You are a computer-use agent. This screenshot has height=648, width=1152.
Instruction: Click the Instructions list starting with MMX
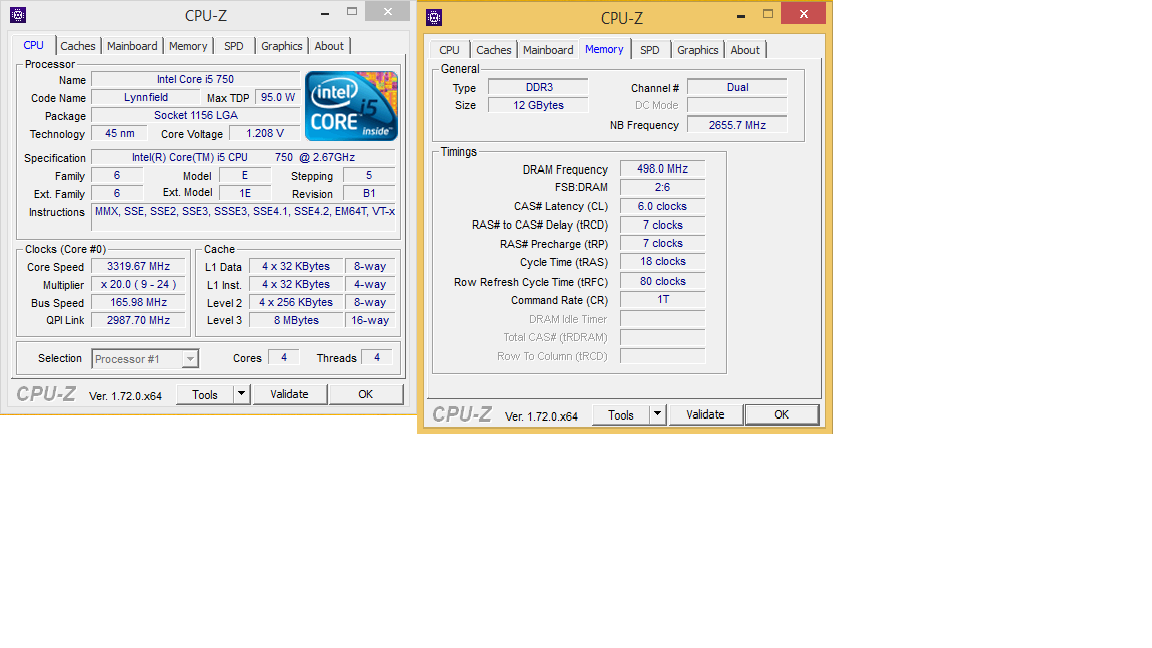click(x=245, y=217)
